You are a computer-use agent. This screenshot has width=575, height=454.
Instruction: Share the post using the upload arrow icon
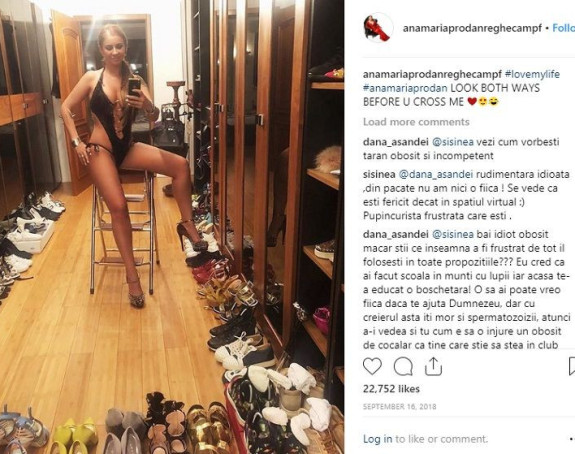click(x=433, y=366)
